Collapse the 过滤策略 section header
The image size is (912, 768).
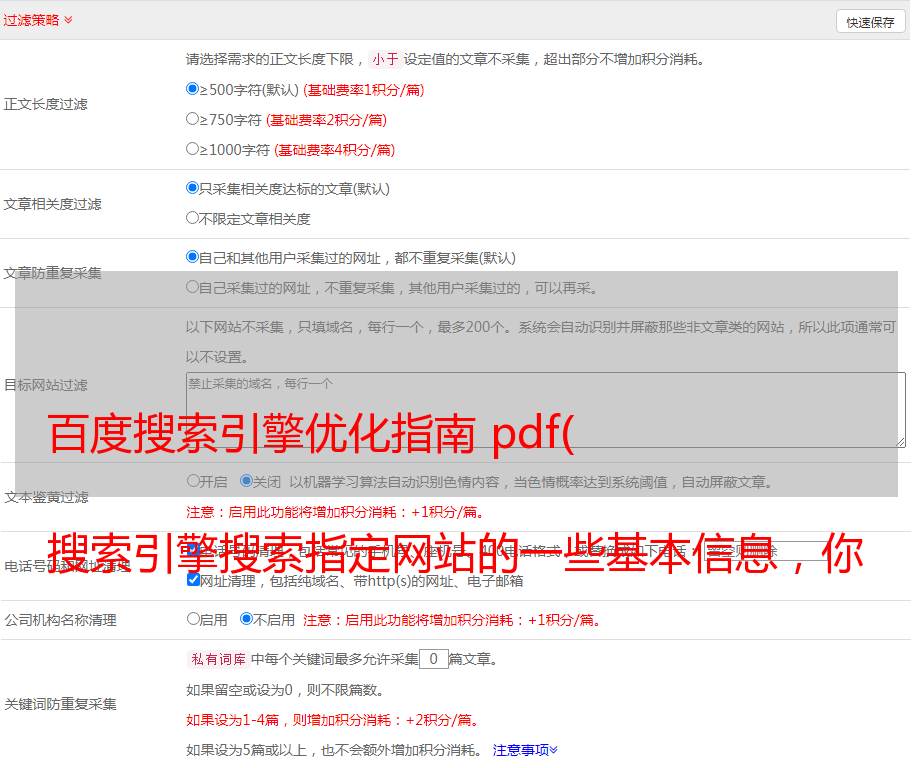point(38,20)
